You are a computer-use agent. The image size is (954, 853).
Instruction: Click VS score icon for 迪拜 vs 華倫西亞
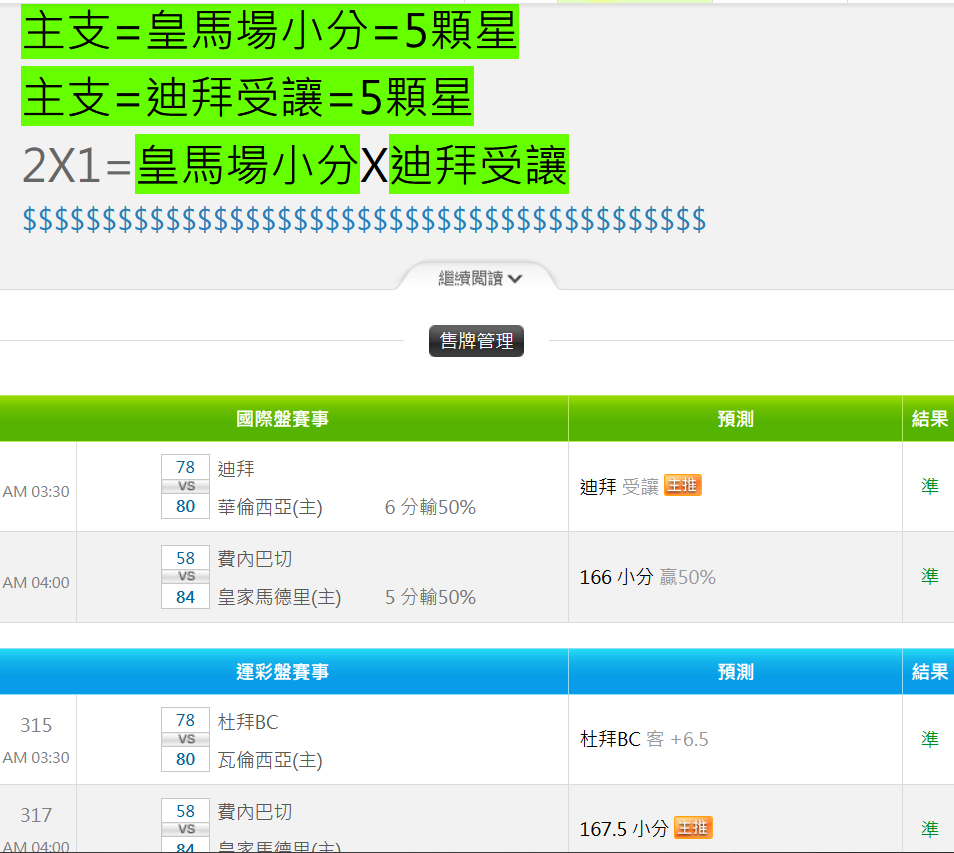point(186,487)
